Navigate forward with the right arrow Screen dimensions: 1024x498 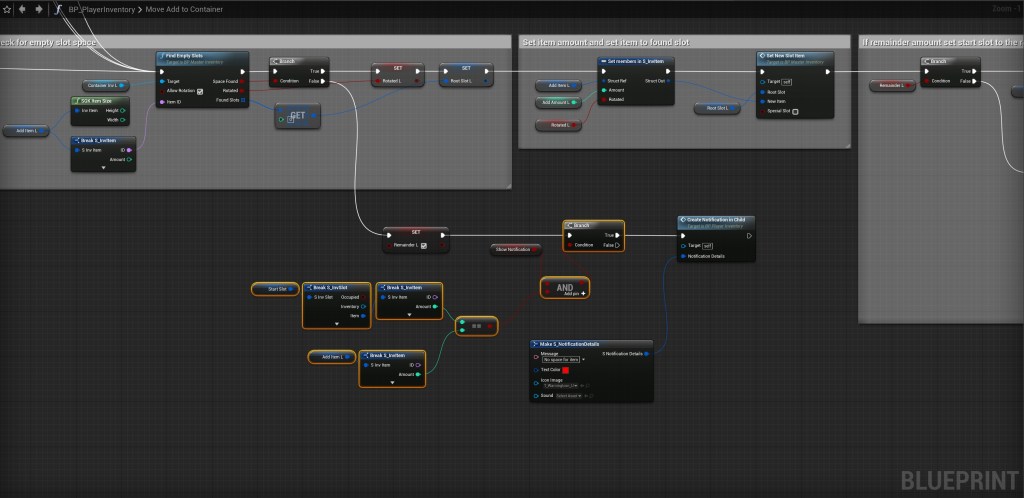coord(39,9)
